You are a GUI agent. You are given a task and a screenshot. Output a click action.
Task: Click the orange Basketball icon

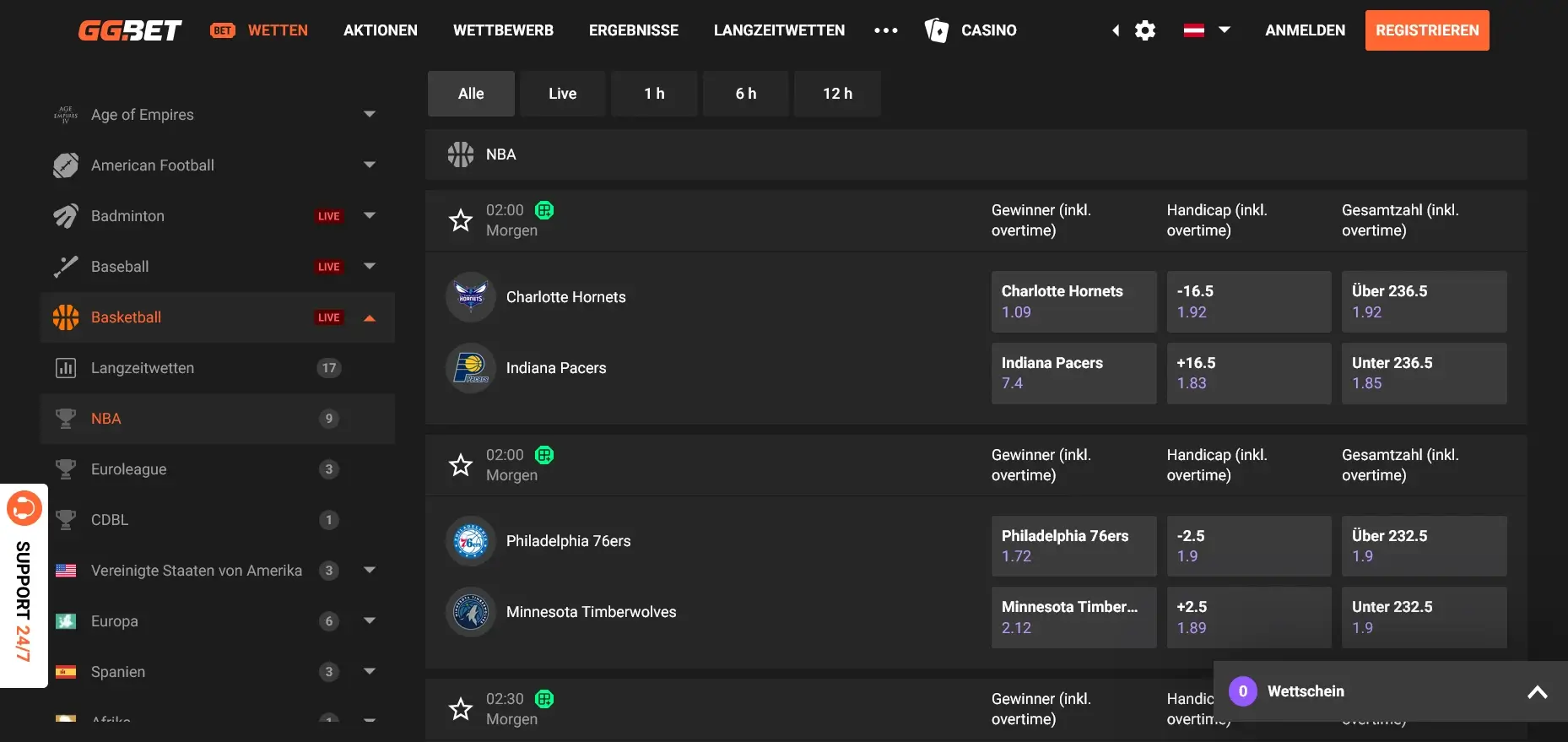coord(66,317)
